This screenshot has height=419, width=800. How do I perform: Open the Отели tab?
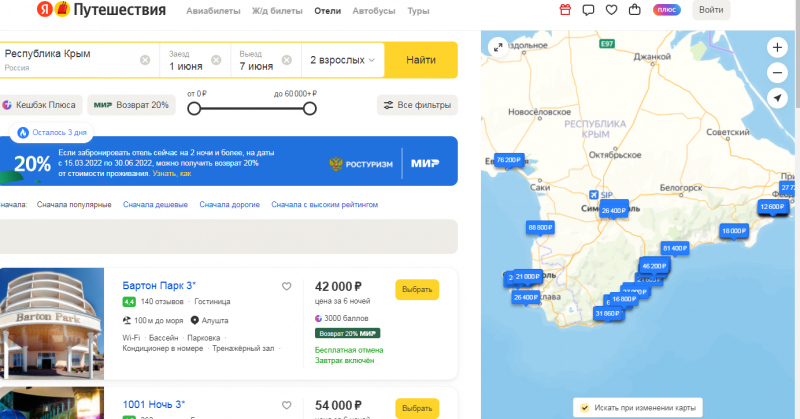[328, 11]
